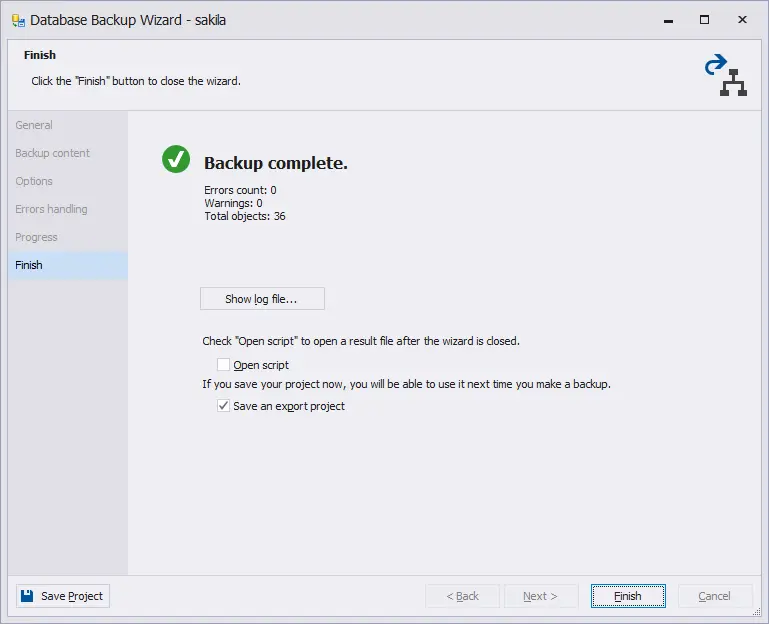Select the General step in sidebar

(68, 125)
